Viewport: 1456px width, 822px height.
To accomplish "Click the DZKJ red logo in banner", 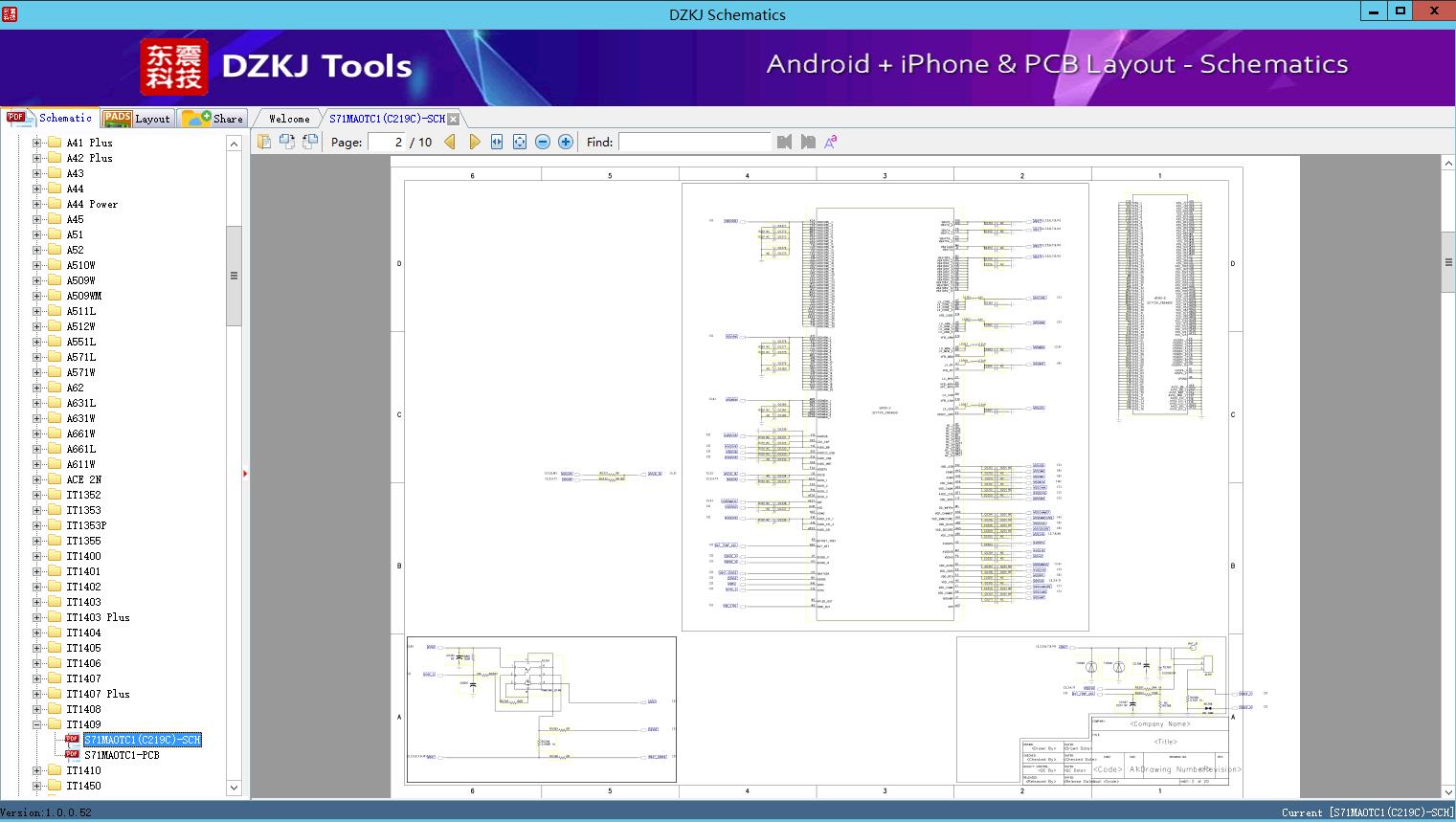I will pos(174,67).
